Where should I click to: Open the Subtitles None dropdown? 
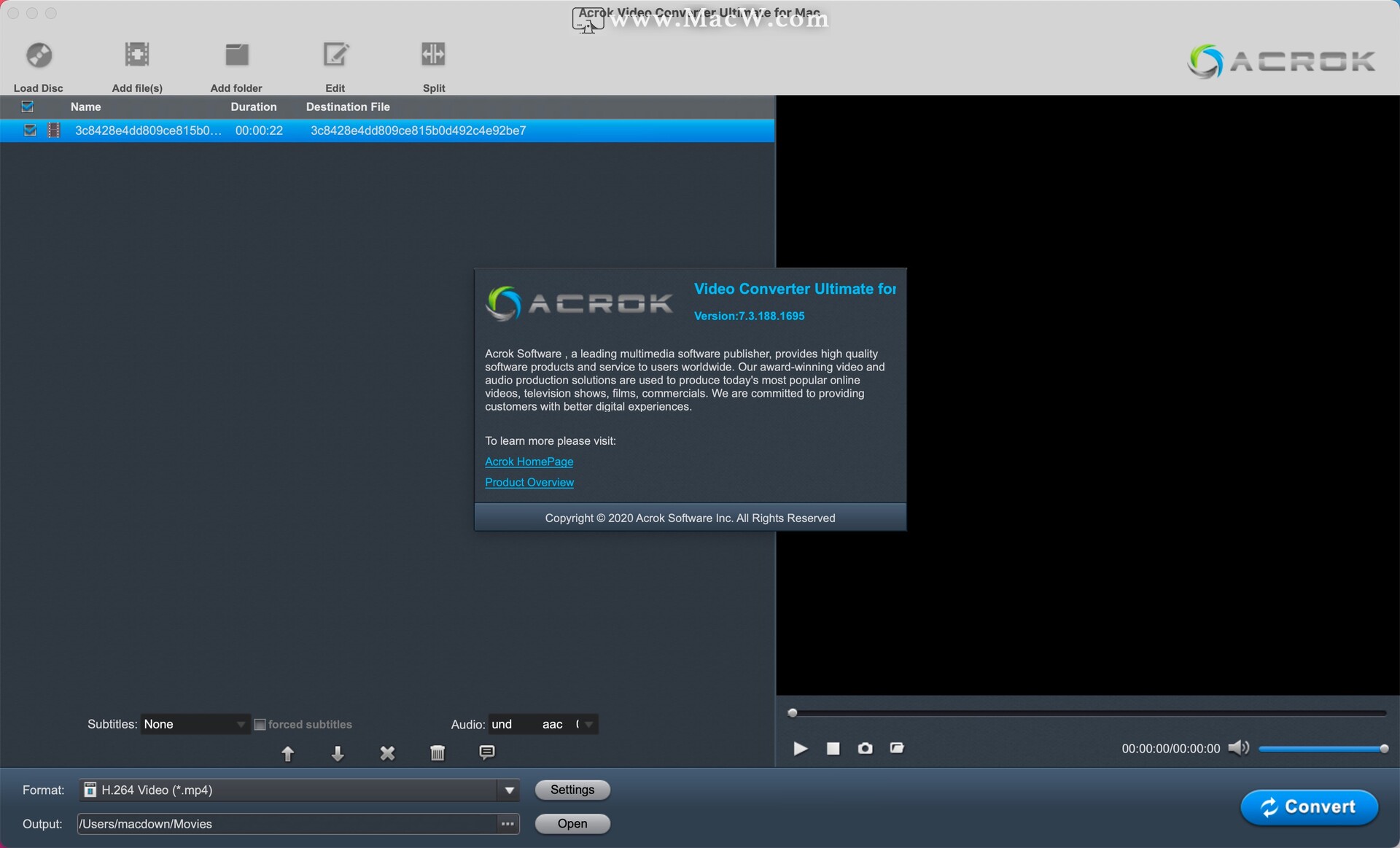coord(195,724)
